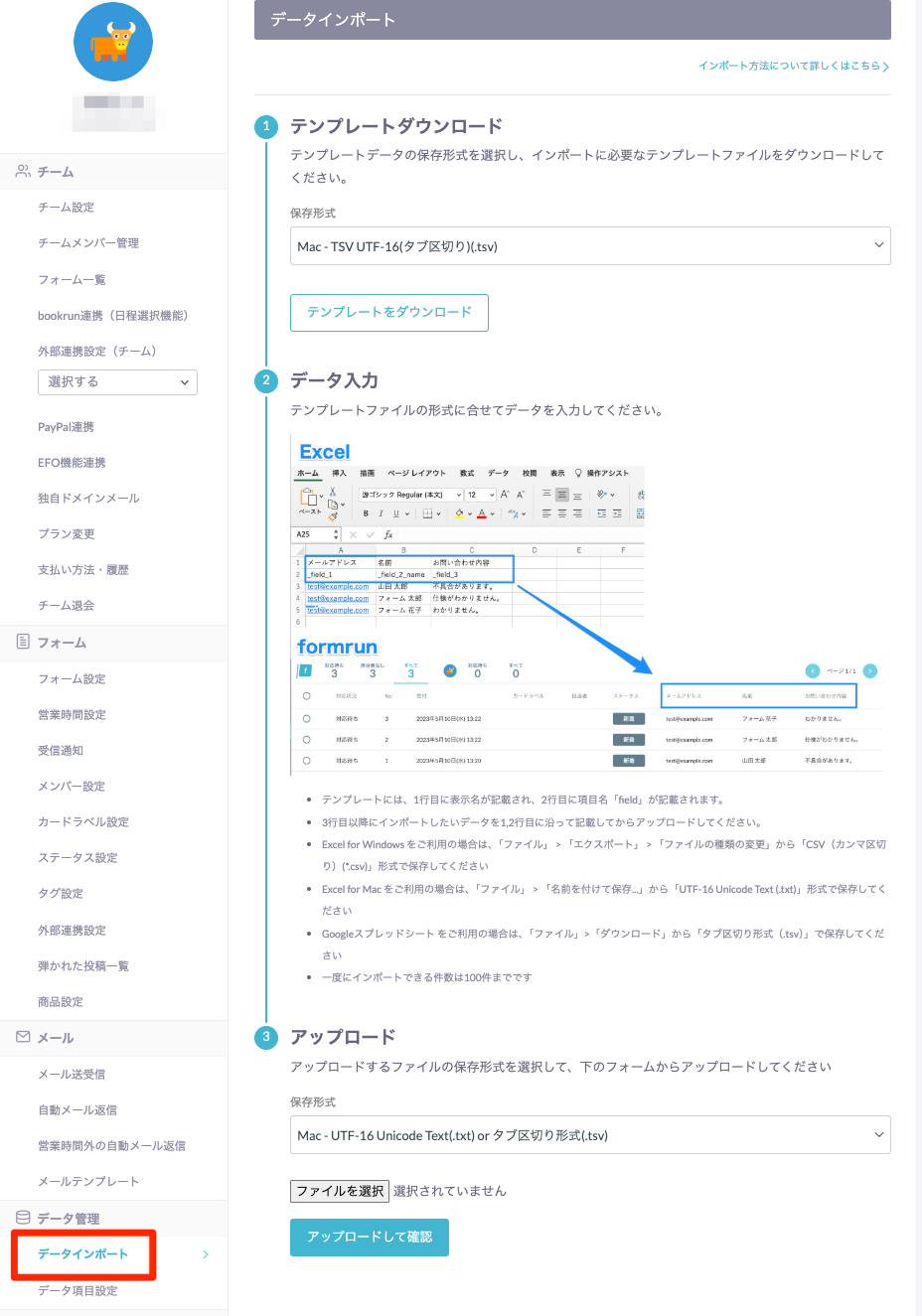The width and height of the screenshot is (922, 1316).
Task: Expand the 選択する dropdown for external integration
Action: 117,382
